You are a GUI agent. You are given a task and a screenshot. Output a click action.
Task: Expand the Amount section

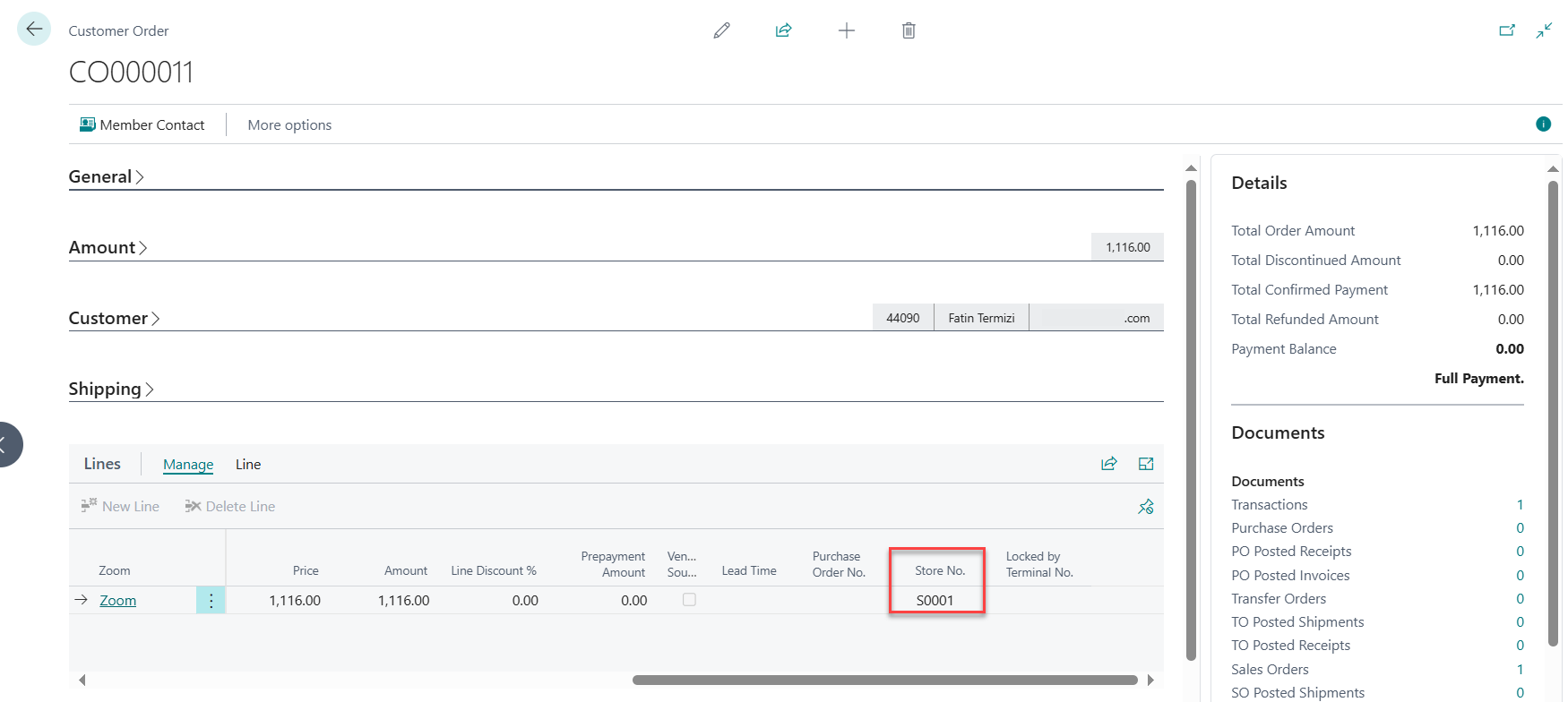coord(108,248)
